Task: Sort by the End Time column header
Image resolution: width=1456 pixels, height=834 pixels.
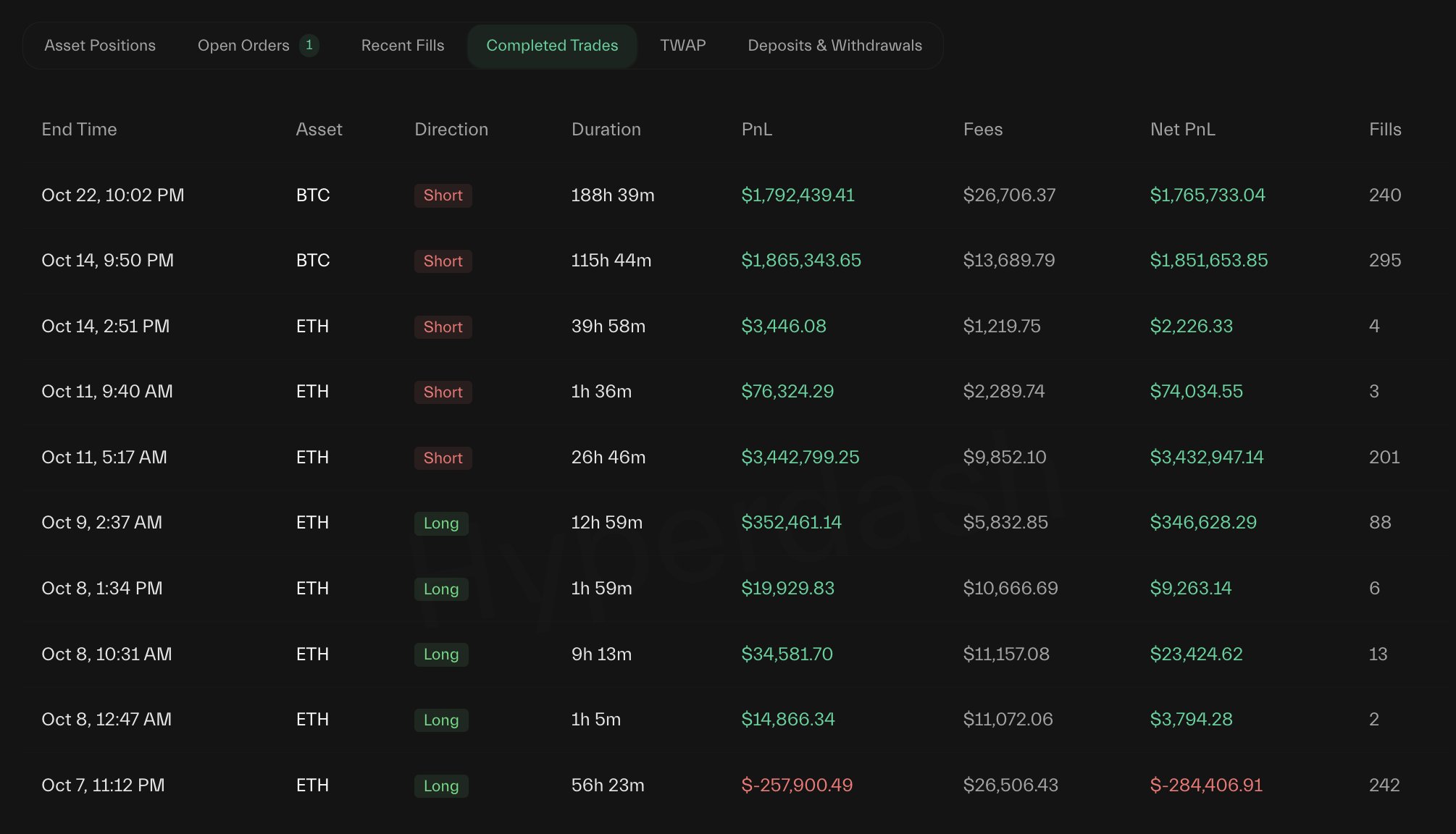Action: click(79, 130)
